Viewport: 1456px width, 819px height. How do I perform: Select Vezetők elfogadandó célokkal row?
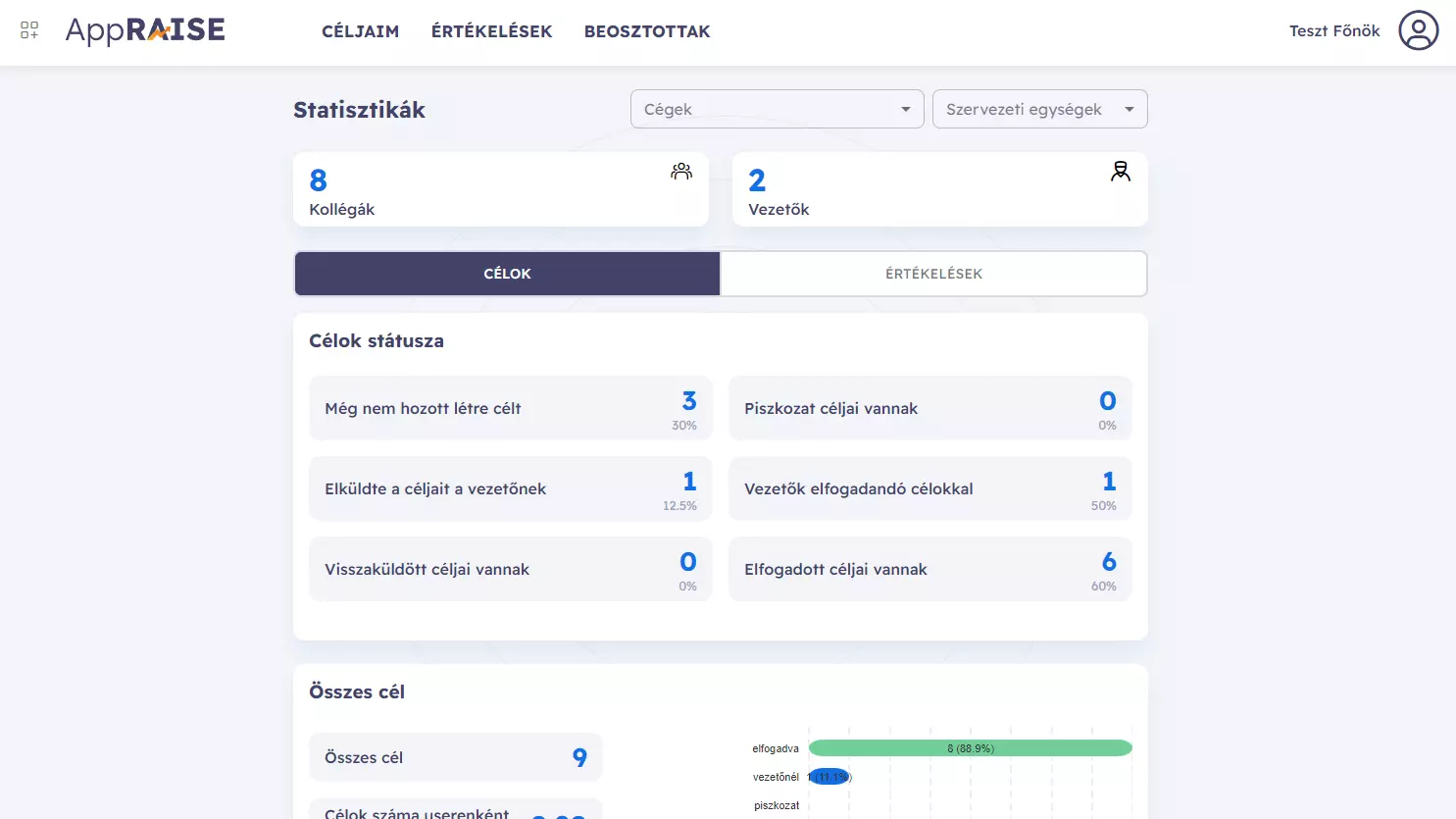[930, 488]
